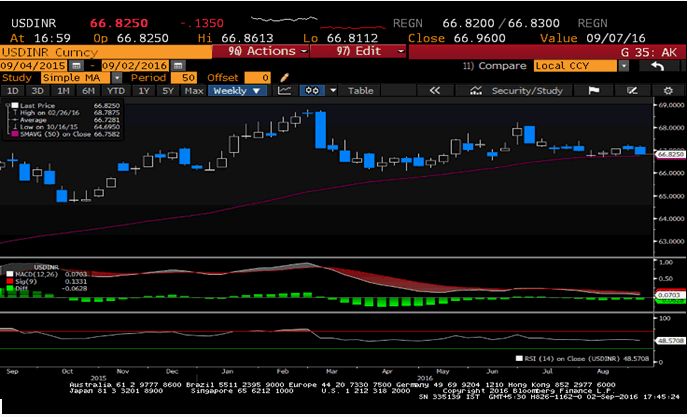Screen dimensions: 687x417
Task: Click the USDINR Curncy security field
Action: pyautogui.click(x=106, y=52)
